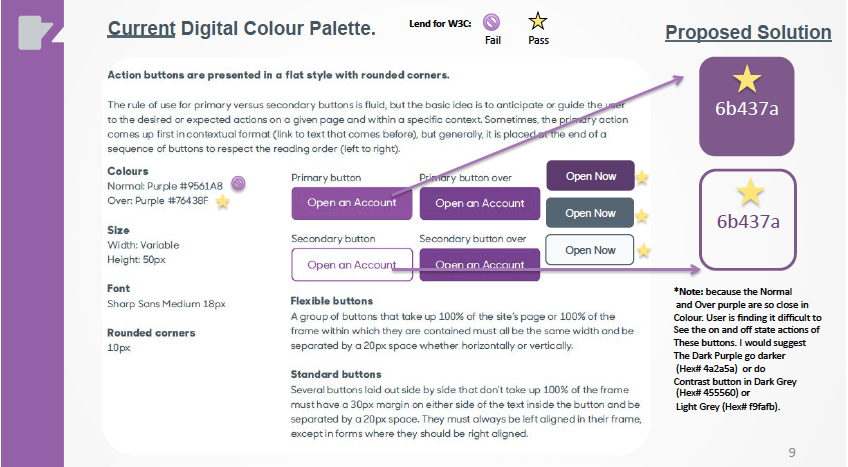This screenshot has width=848, height=467.
Task: Select the filled purple 6b437a swatch
Action: pyautogui.click(x=747, y=107)
